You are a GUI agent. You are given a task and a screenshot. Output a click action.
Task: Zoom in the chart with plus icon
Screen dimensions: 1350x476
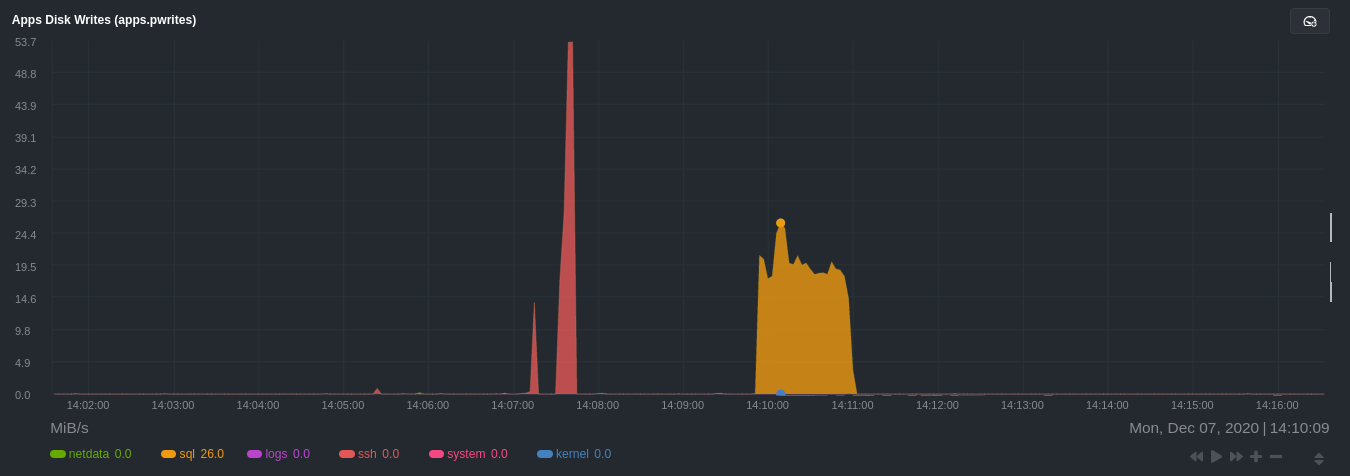(x=1256, y=456)
